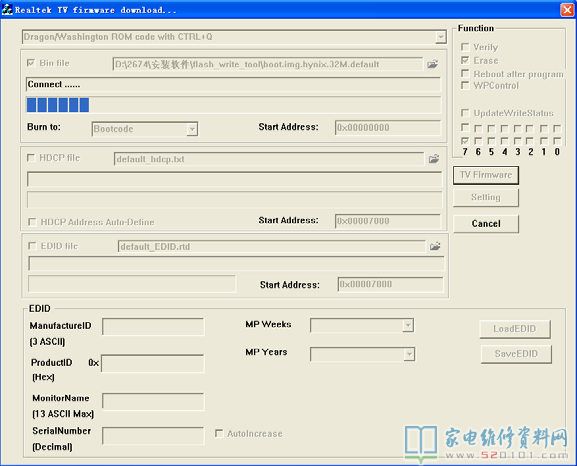The width and height of the screenshot is (577, 466).
Task: Click the Bin file path field
Action: click(x=268, y=64)
